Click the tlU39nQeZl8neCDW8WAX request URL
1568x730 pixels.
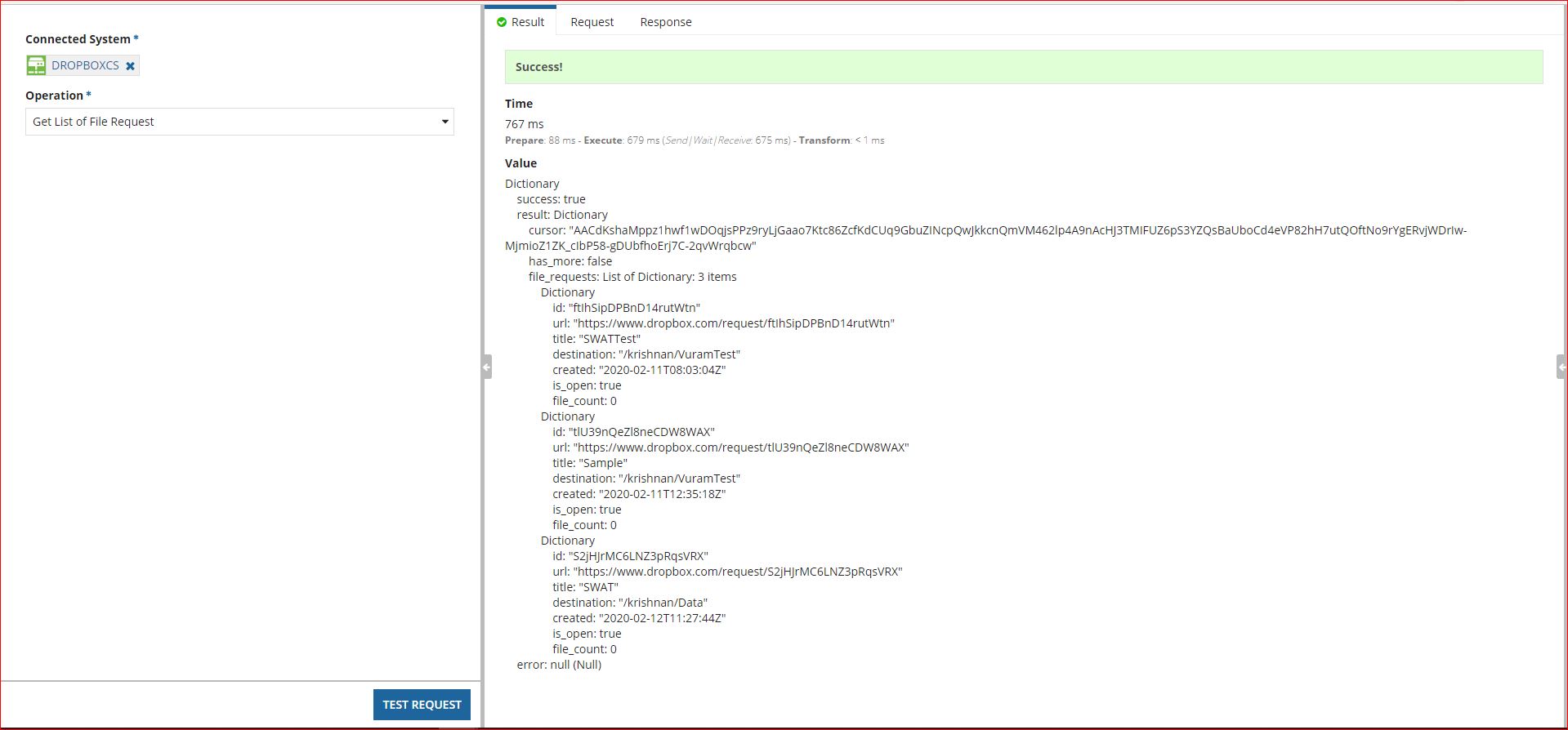click(740, 447)
